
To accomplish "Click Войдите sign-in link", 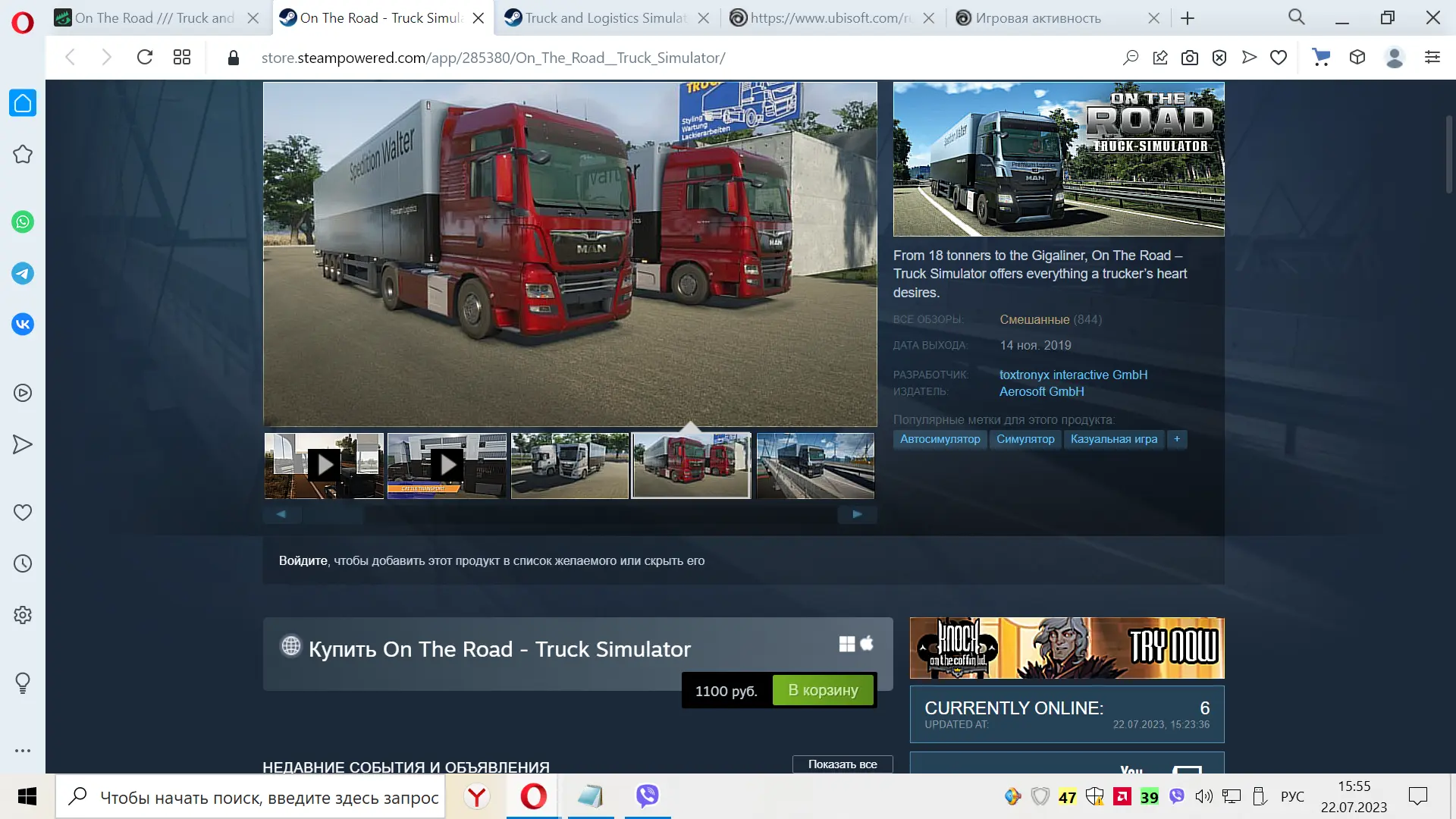I will coord(303,561).
